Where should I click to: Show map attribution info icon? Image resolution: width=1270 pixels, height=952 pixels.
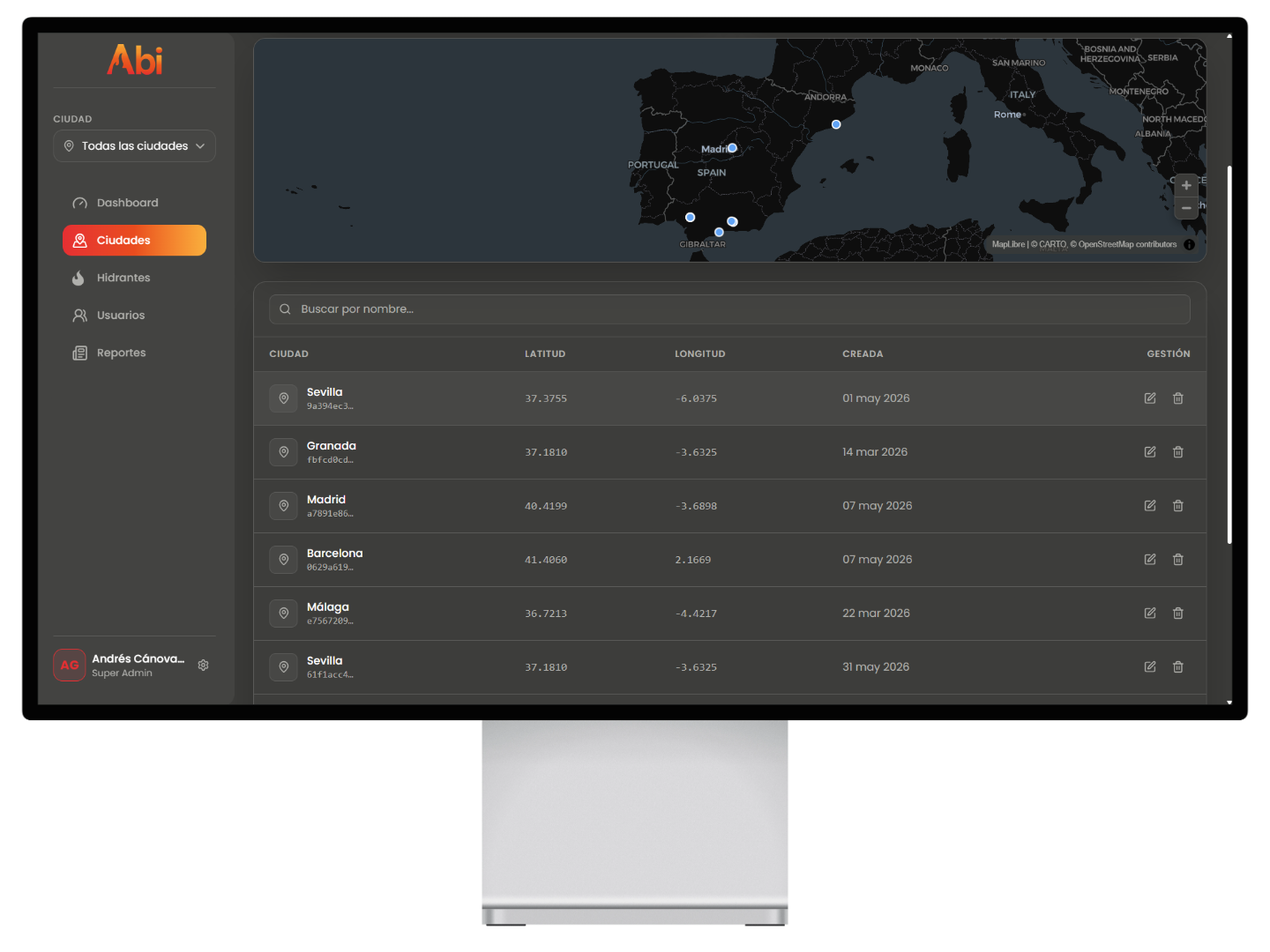1189,245
